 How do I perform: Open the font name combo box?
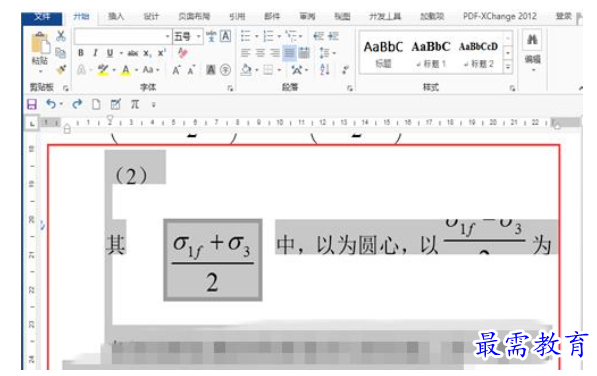coord(123,37)
